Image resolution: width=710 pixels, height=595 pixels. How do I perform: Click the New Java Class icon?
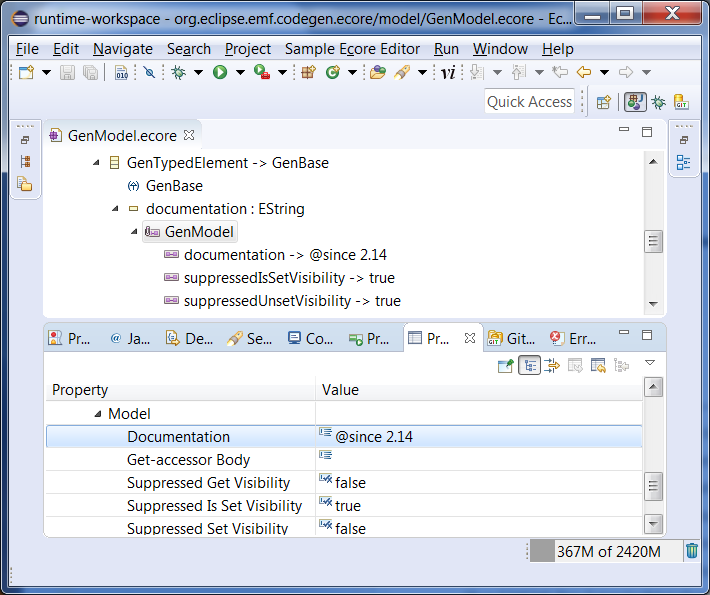click(333, 72)
